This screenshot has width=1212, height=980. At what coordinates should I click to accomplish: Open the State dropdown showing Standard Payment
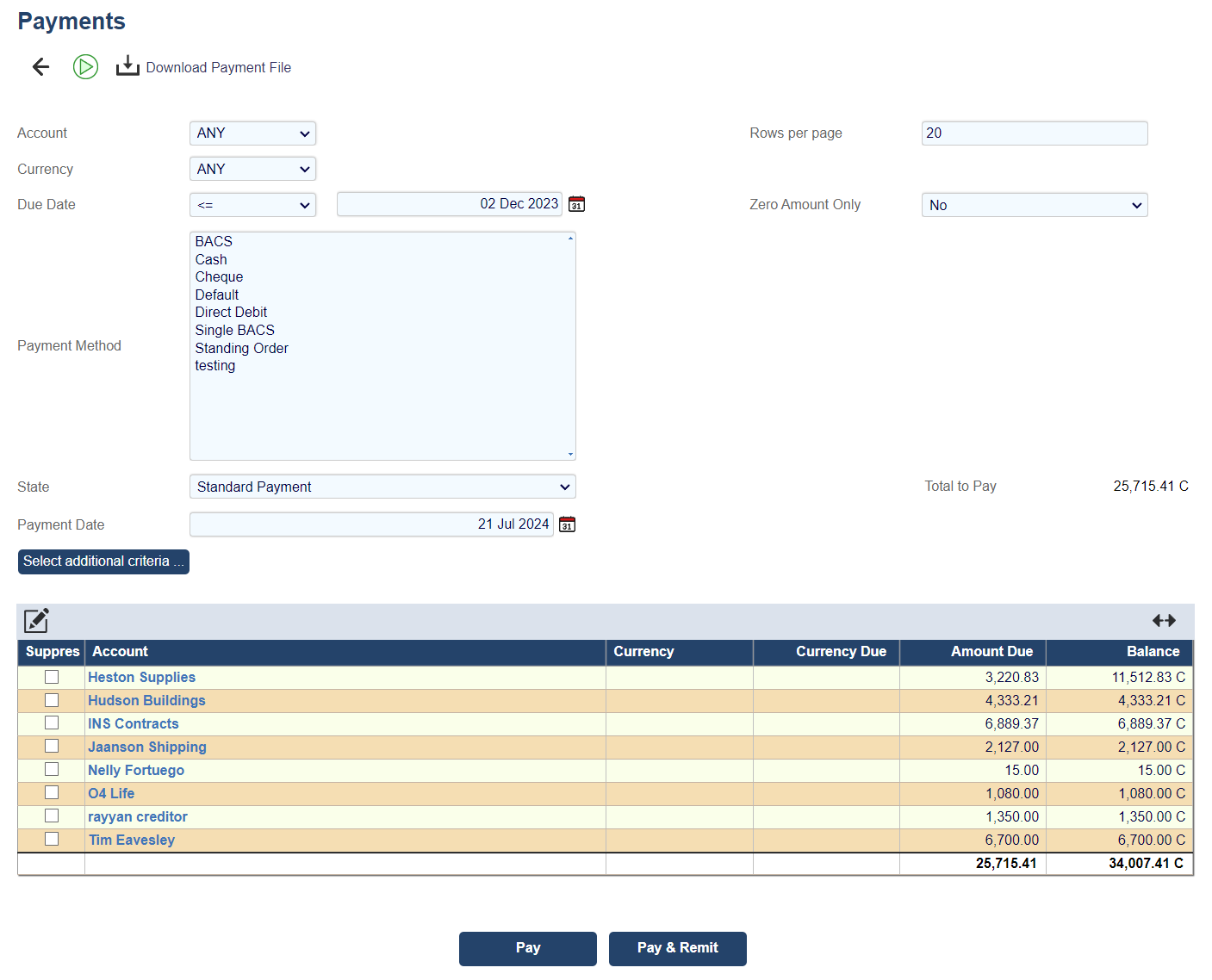click(382, 487)
